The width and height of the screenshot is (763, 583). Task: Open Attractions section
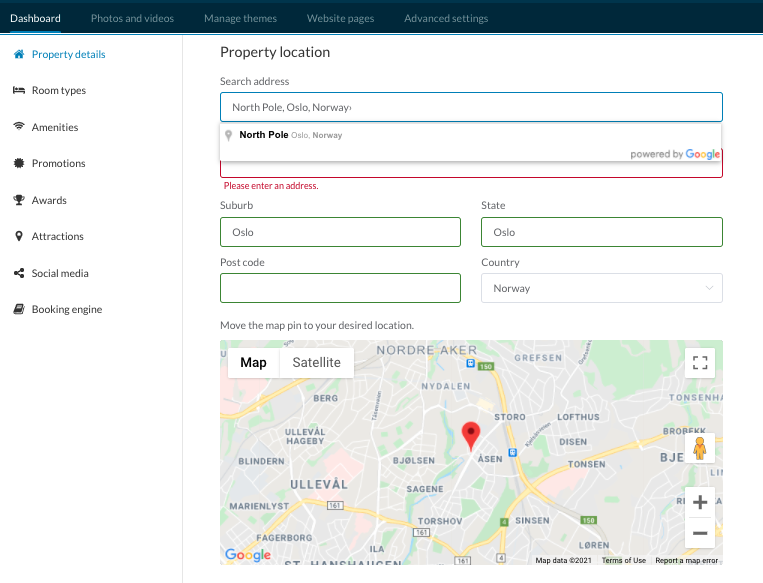[57, 236]
